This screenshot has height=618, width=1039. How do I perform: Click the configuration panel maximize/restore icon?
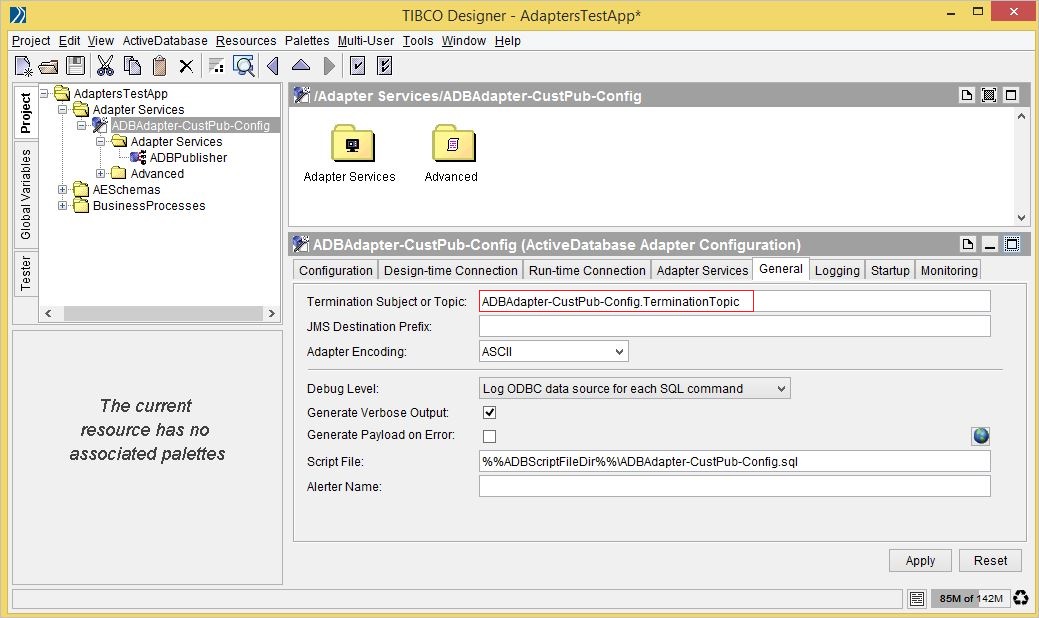1012,244
